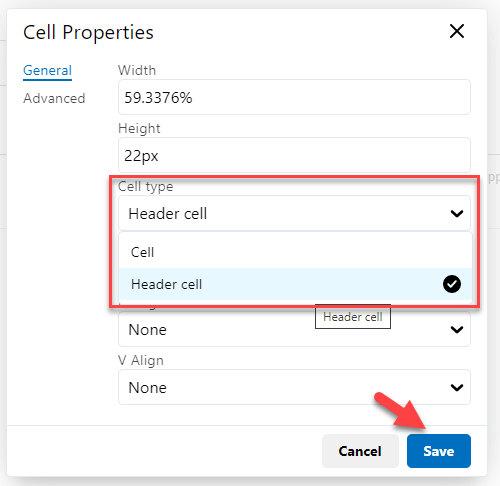Click the checkmark icon beside Header cell

coord(452,284)
